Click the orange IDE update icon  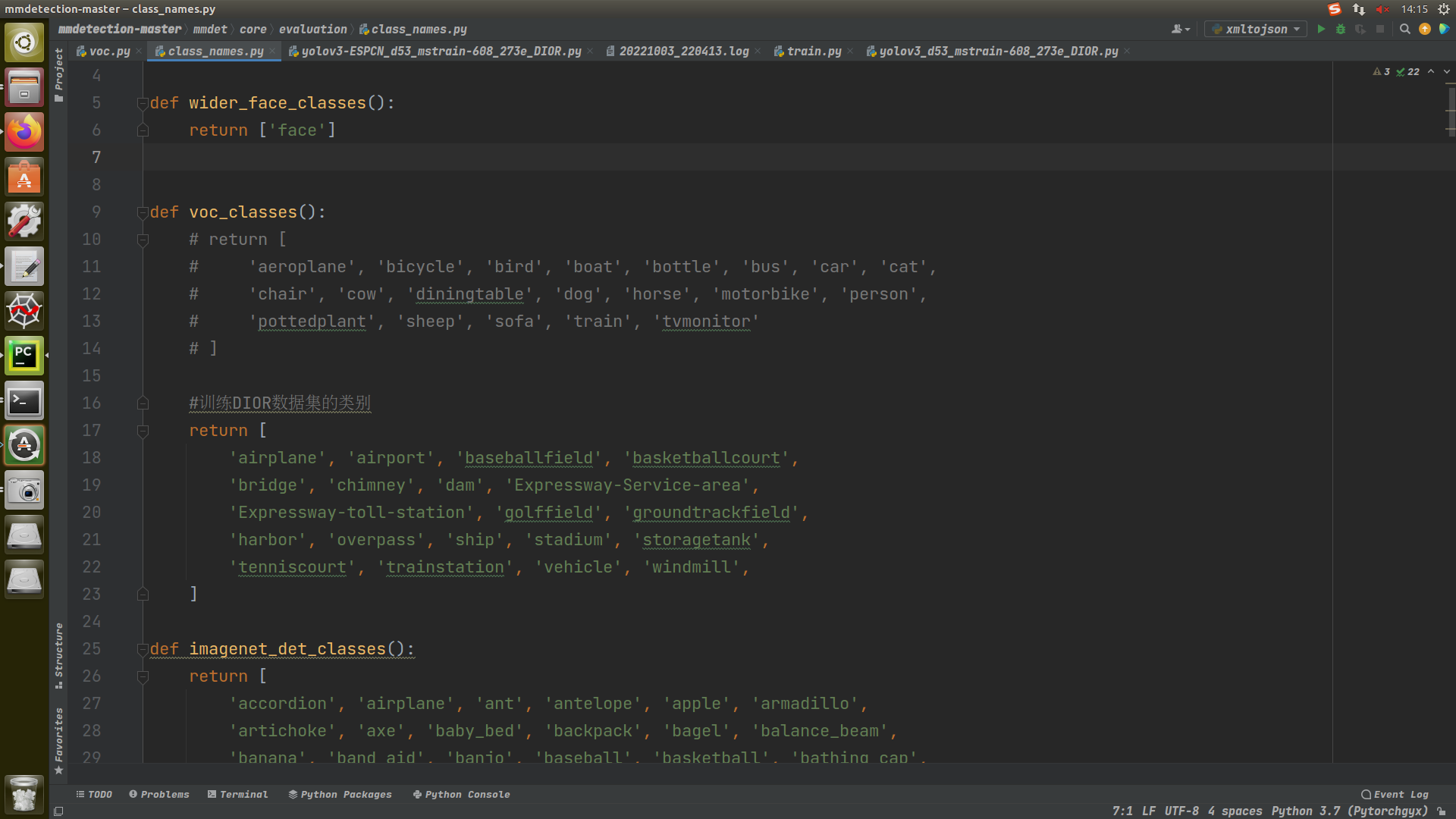[x=1425, y=29]
